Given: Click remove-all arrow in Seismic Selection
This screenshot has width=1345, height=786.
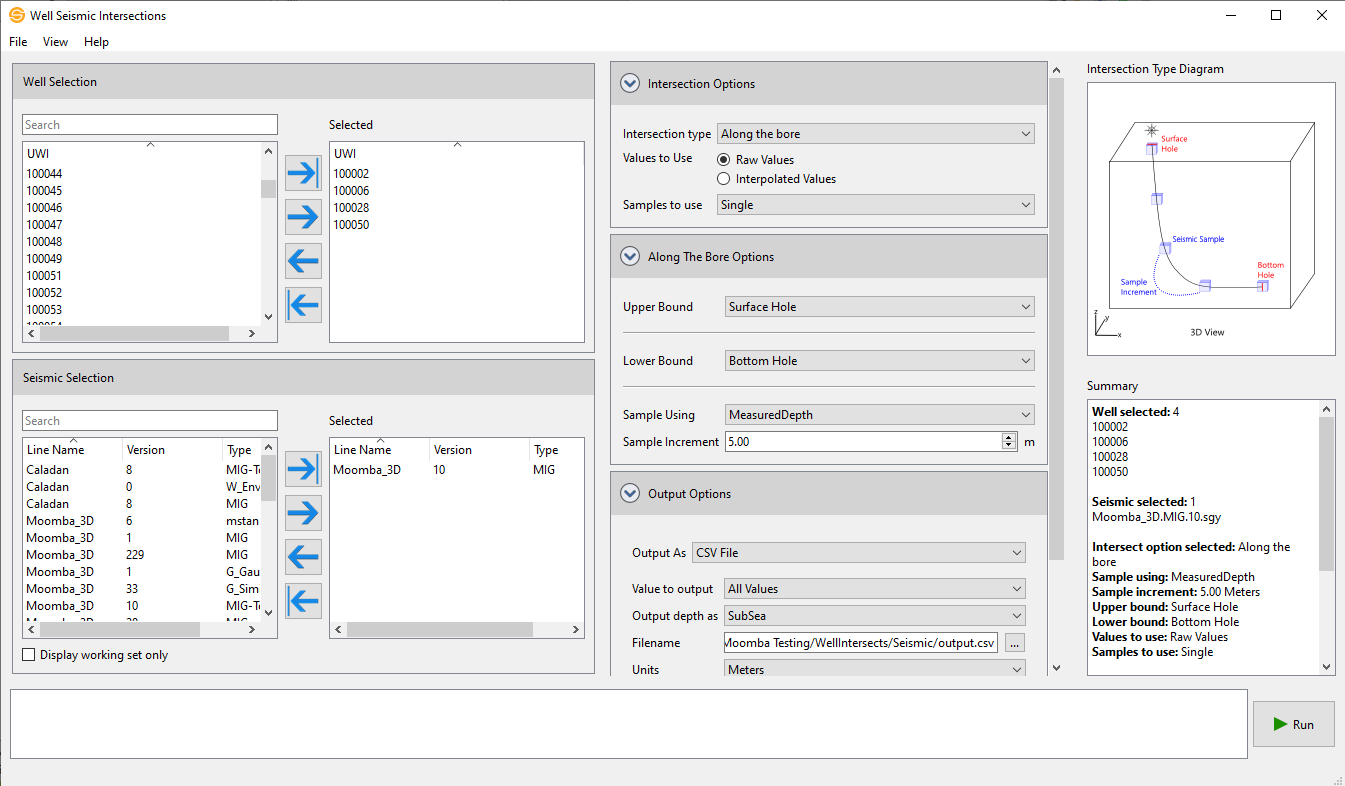Looking at the screenshot, I should [x=303, y=600].
